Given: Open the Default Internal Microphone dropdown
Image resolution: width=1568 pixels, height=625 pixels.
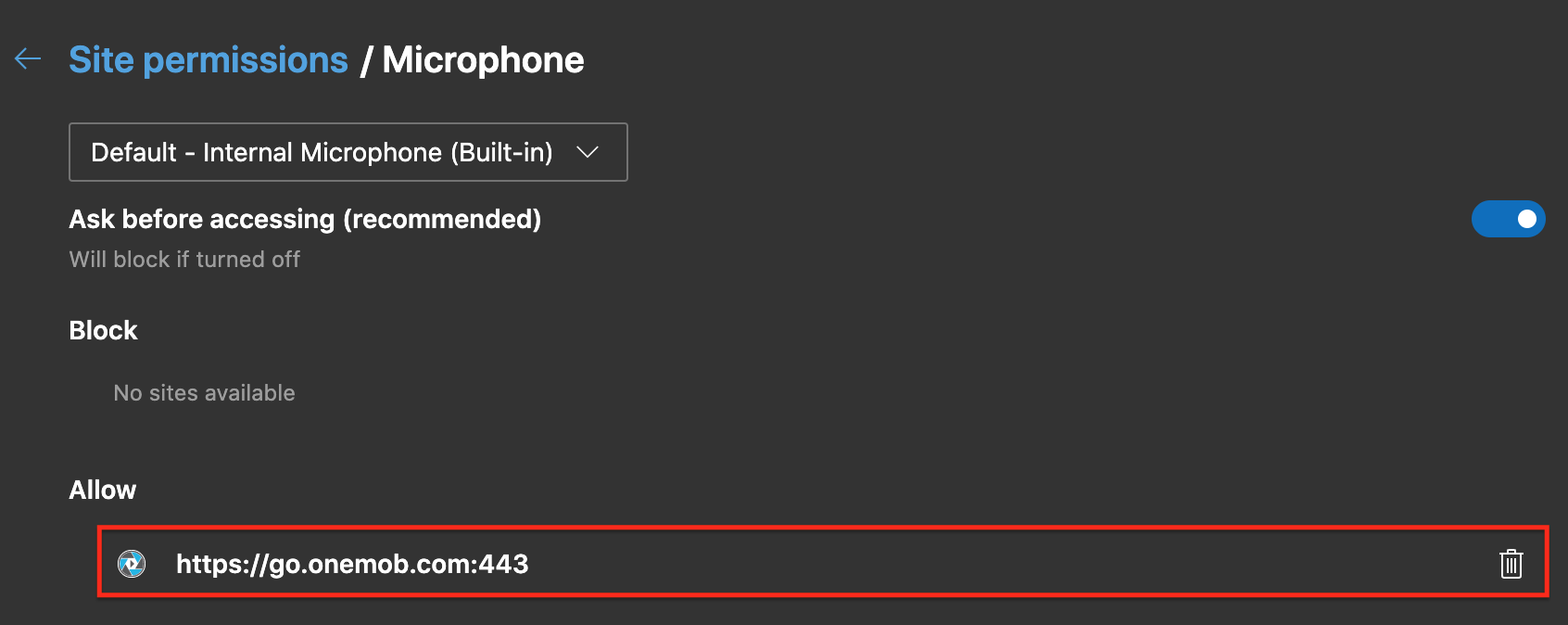Looking at the screenshot, I should tap(348, 152).
